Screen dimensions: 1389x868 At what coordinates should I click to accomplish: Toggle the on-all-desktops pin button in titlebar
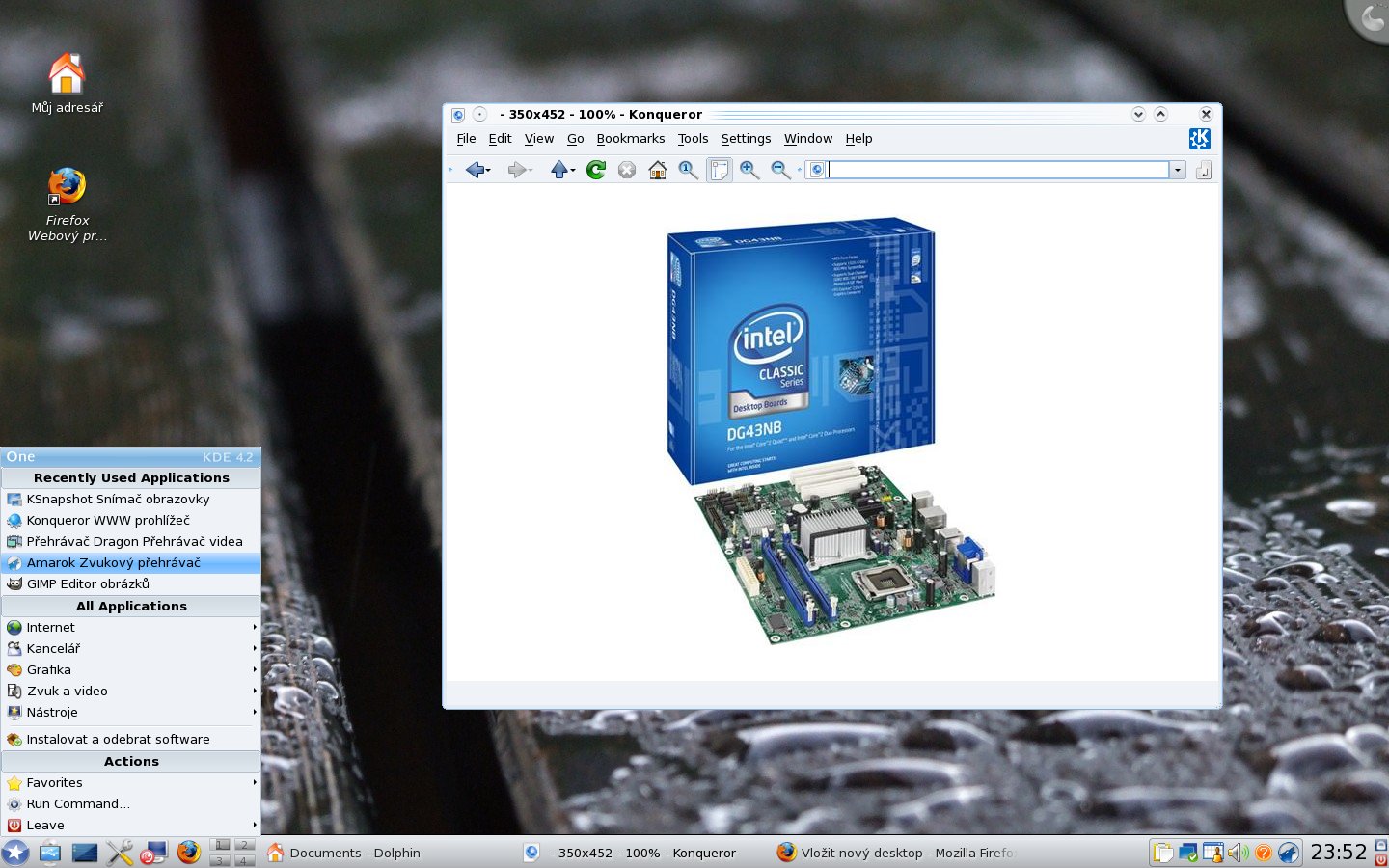point(479,114)
